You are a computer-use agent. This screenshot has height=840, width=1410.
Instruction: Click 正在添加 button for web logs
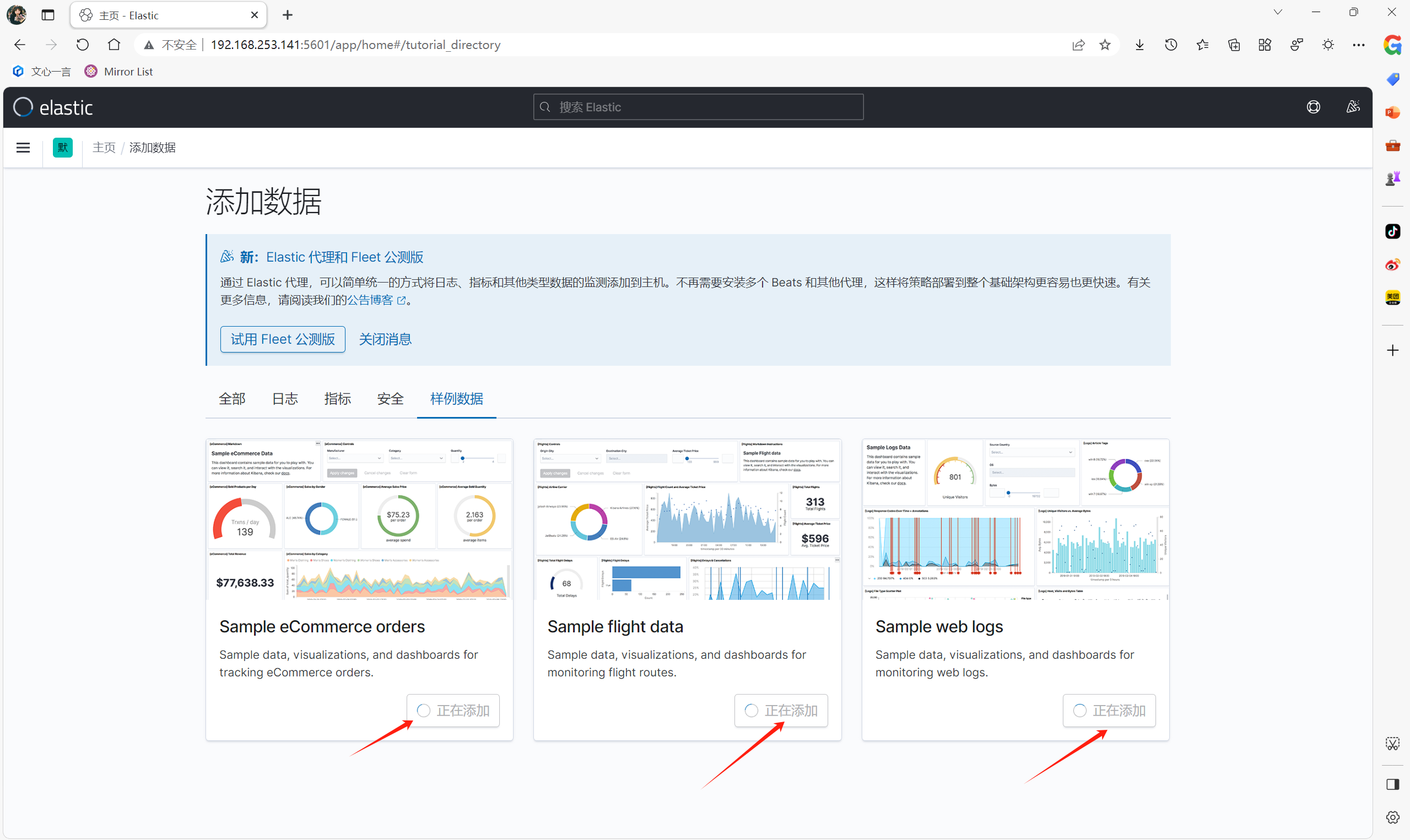point(1109,710)
